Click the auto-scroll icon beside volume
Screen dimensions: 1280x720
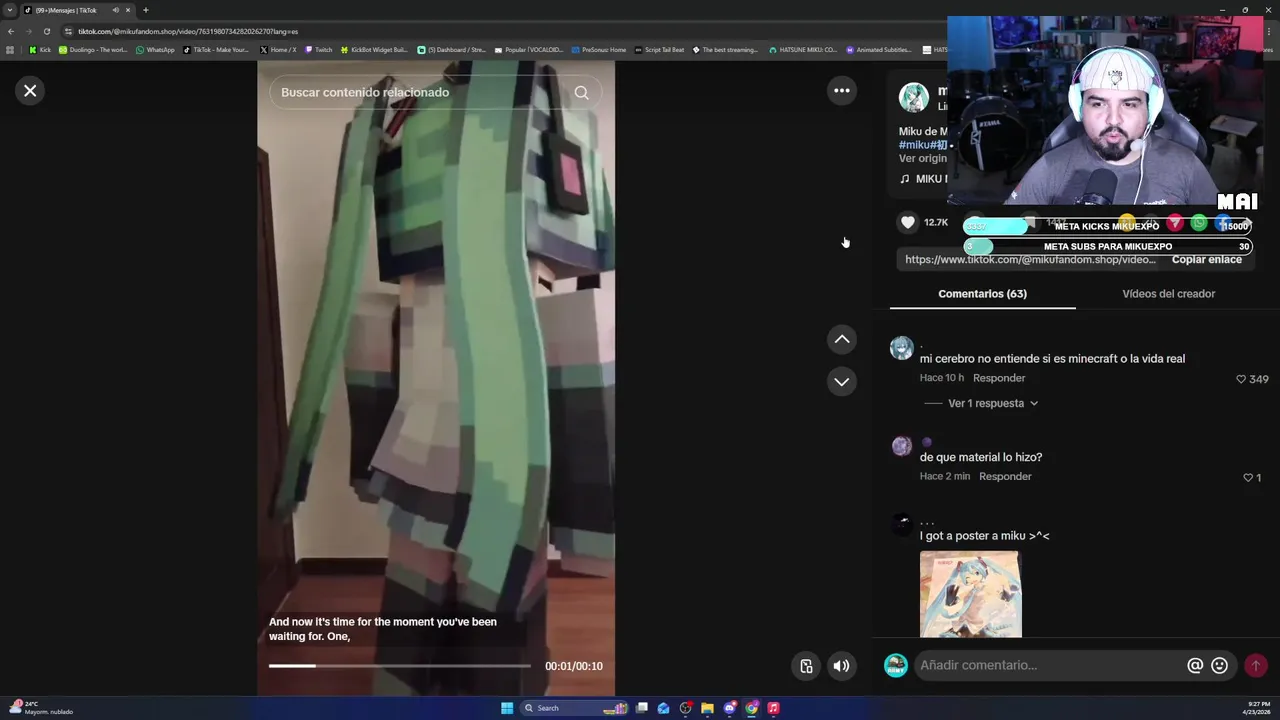tap(806, 666)
